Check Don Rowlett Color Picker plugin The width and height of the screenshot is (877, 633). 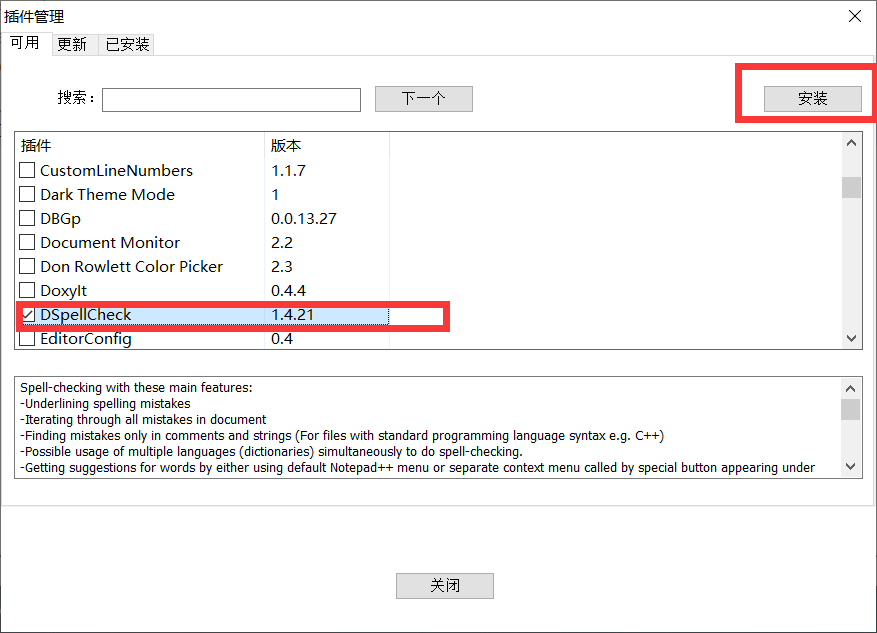click(26, 266)
